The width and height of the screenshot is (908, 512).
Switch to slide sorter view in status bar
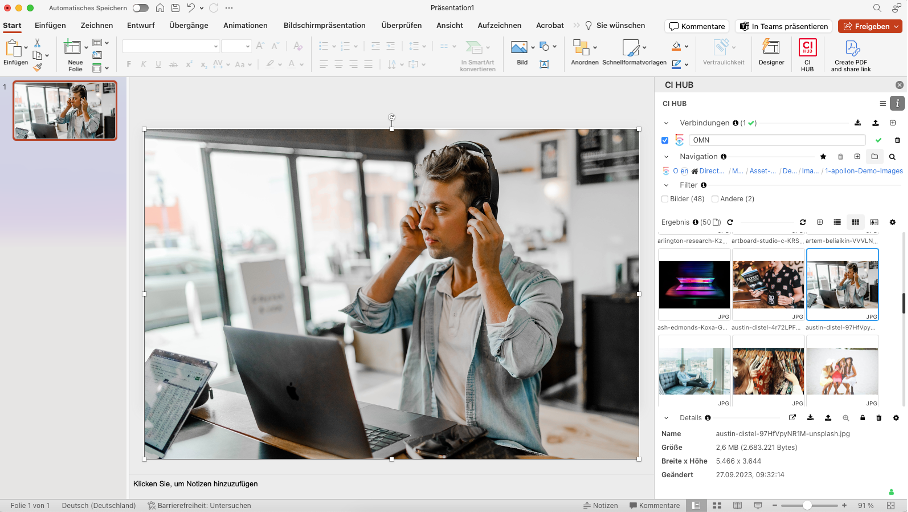coord(717,506)
